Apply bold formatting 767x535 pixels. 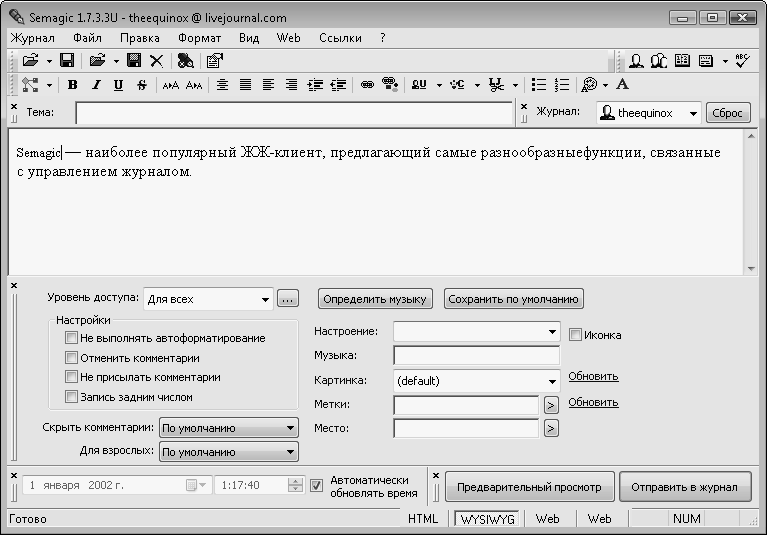72,85
